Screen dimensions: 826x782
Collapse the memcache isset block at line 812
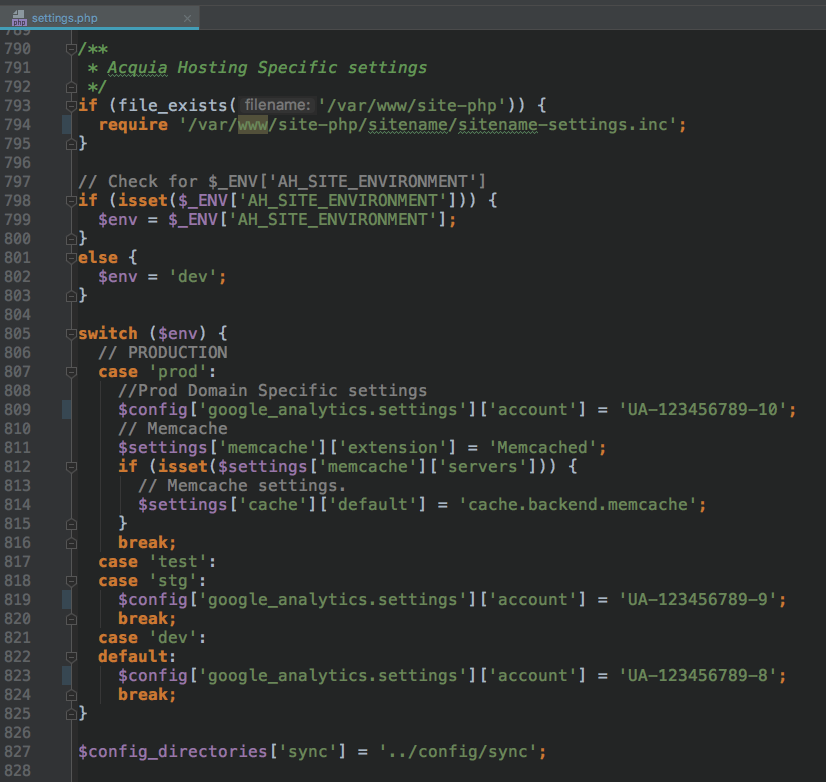coord(71,467)
